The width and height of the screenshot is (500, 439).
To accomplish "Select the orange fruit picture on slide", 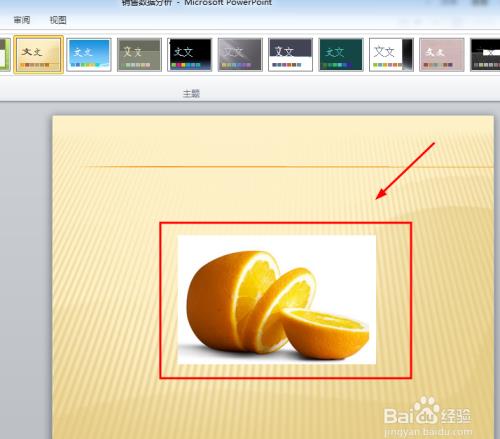I will click(277, 300).
